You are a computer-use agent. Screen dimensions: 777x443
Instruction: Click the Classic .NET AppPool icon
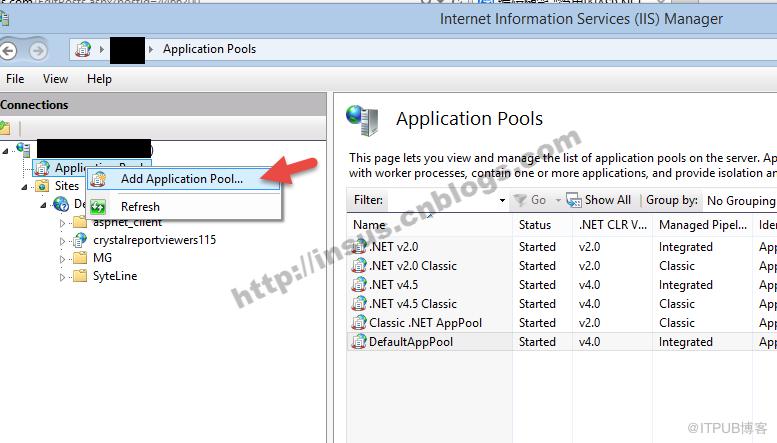tap(359, 323)
